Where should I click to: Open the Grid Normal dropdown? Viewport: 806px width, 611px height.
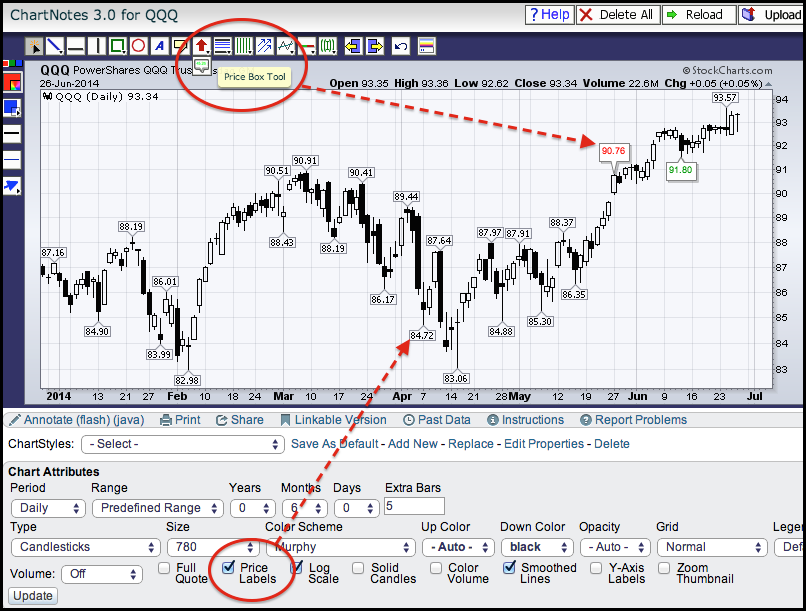click(x=712, y=547)
